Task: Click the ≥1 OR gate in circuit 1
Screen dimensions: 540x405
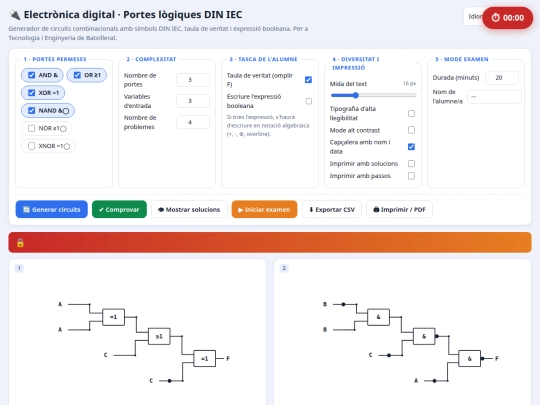Action: (159, 336)
